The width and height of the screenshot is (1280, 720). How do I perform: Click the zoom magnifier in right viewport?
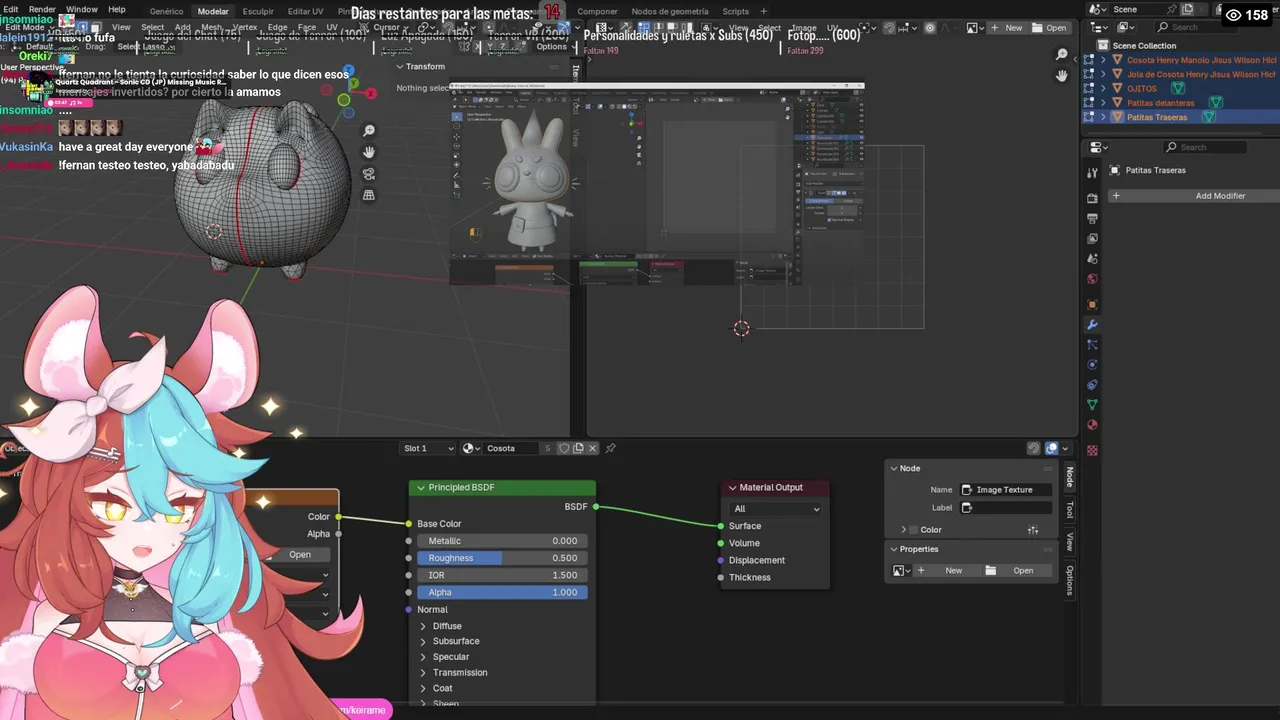(1062, 54)
